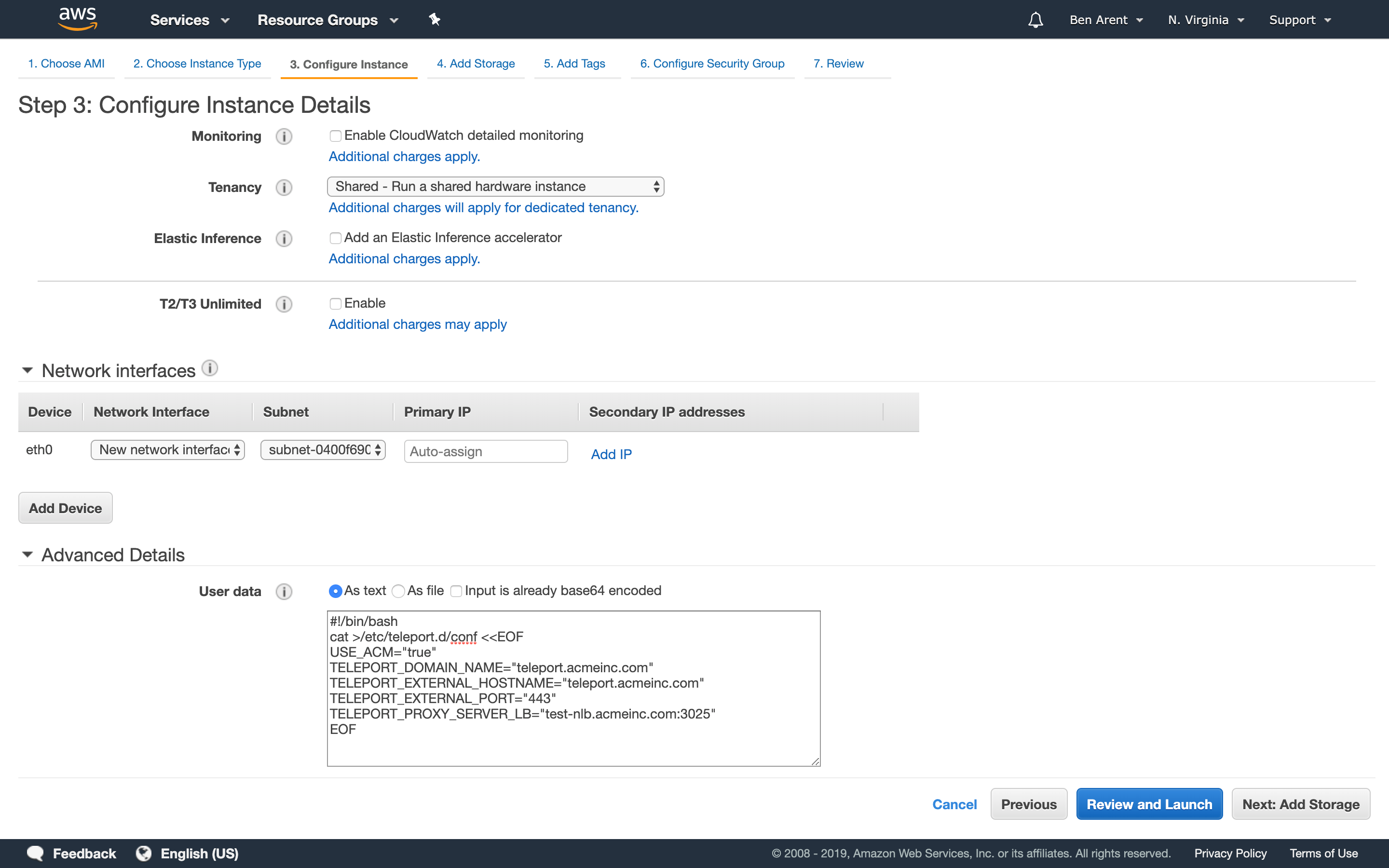Enable CloudWatch detailed monitoring checkbox
This screenshot has height=868, width=1389.
pyautogui.click(x=336, y=136)
